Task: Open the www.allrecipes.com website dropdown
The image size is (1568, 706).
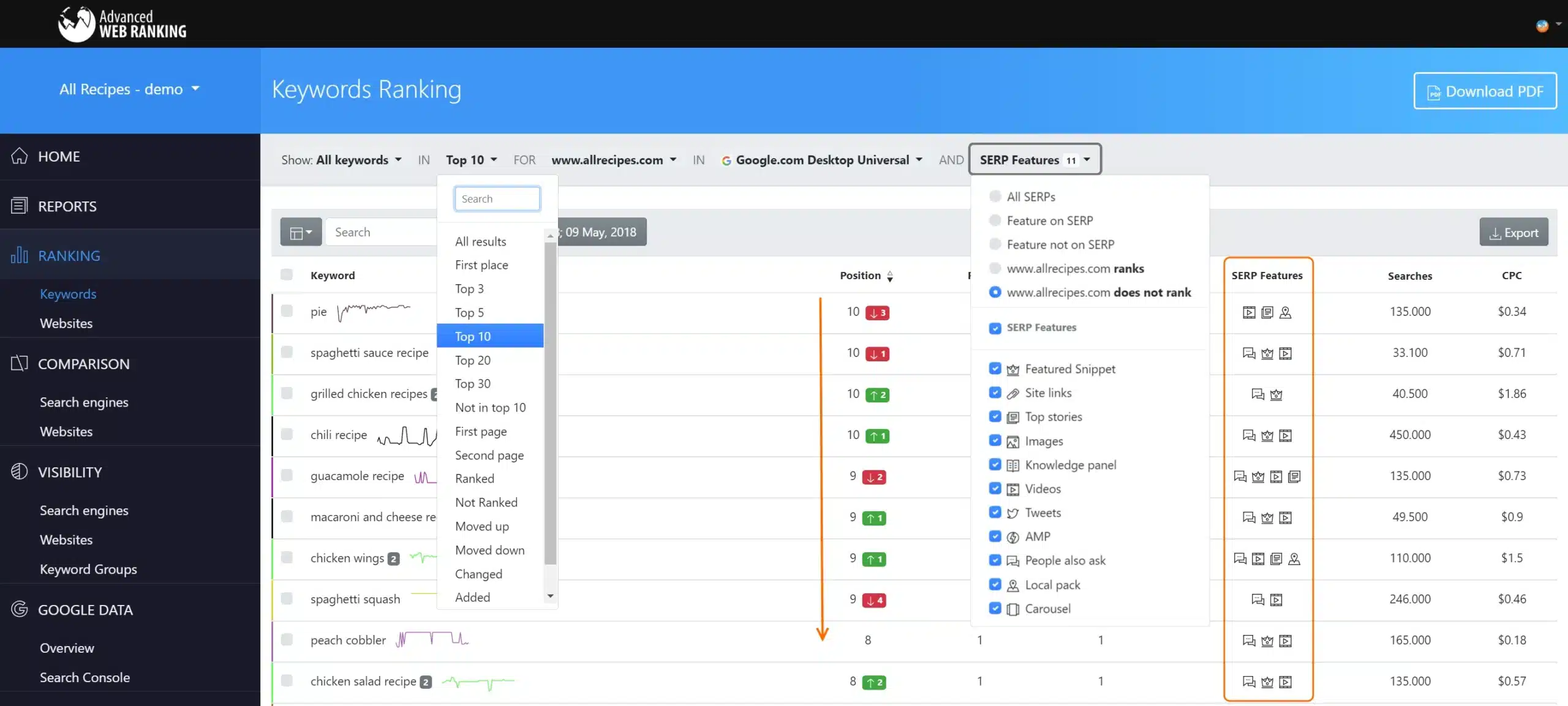Action: [614, 160]
